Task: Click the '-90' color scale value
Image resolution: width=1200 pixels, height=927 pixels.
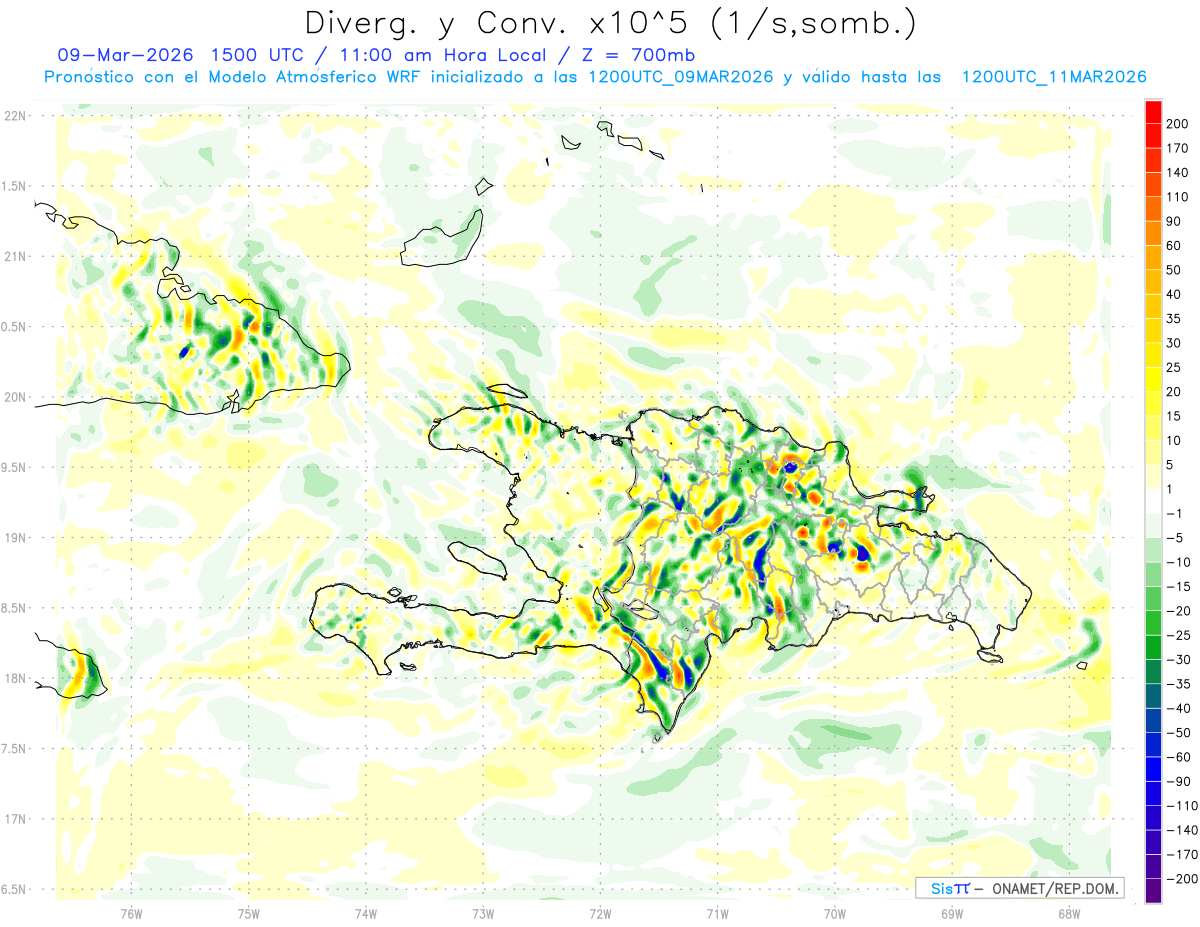Action: [1178, 782]
